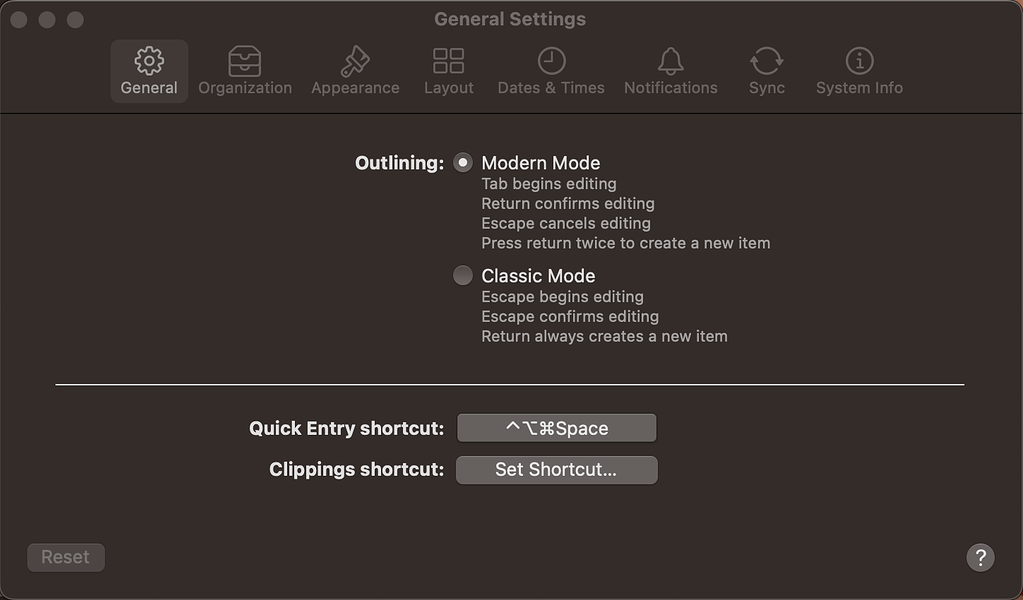Enable Classic Mode outlining
The height and width of the screenshot is (600, 1023).
click(462, 274)
